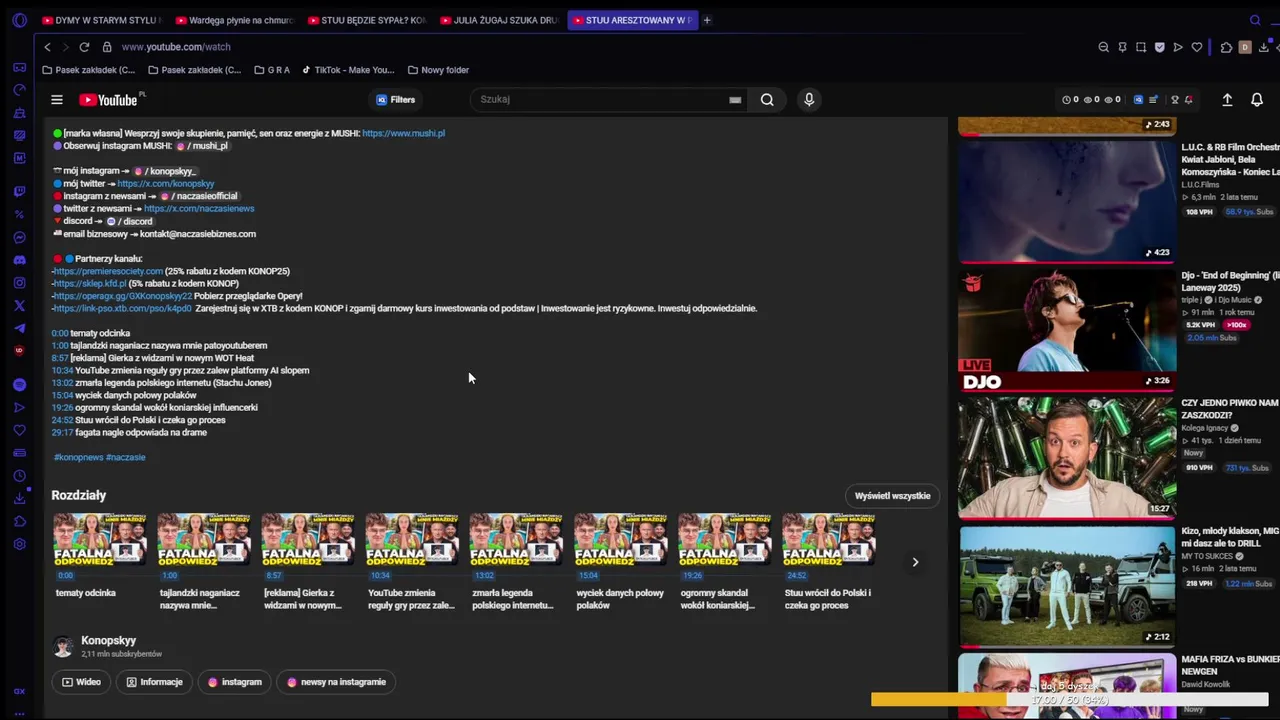Viewport: 1280px width, 720px height.
Task: Open a new browser tab with the plus
Action: pos(707,20)
